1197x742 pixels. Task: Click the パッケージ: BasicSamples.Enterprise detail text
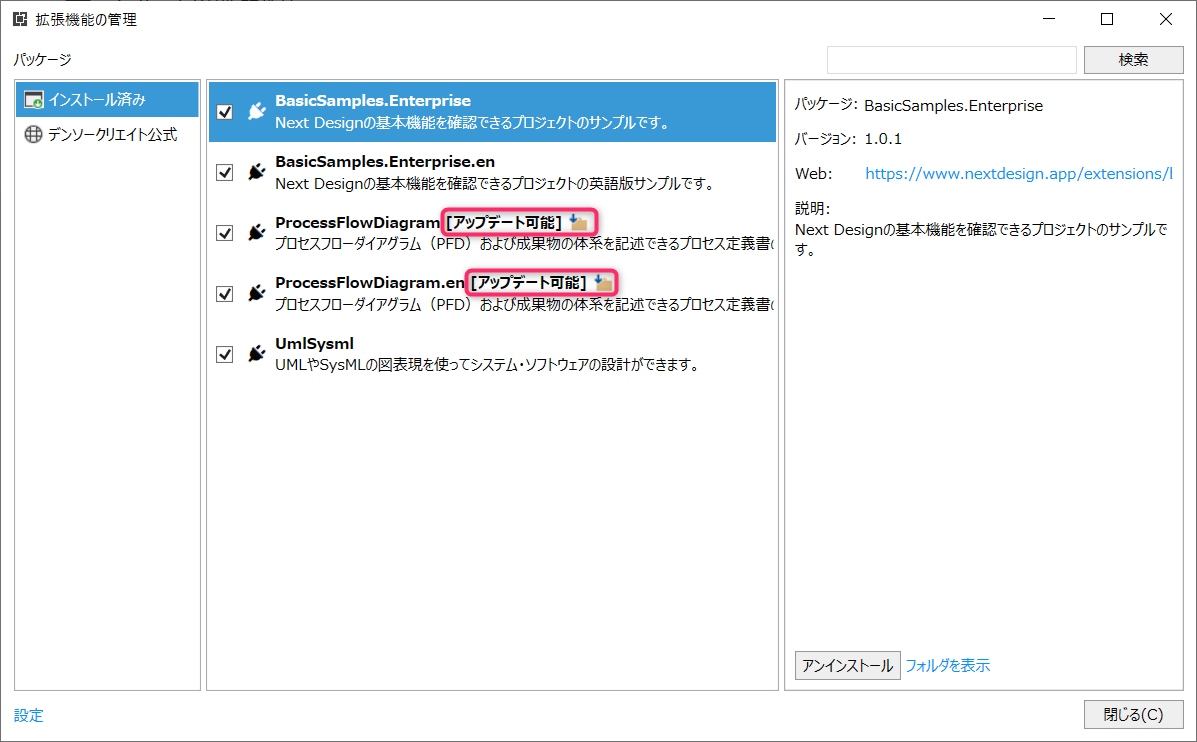tap(918, 105)
